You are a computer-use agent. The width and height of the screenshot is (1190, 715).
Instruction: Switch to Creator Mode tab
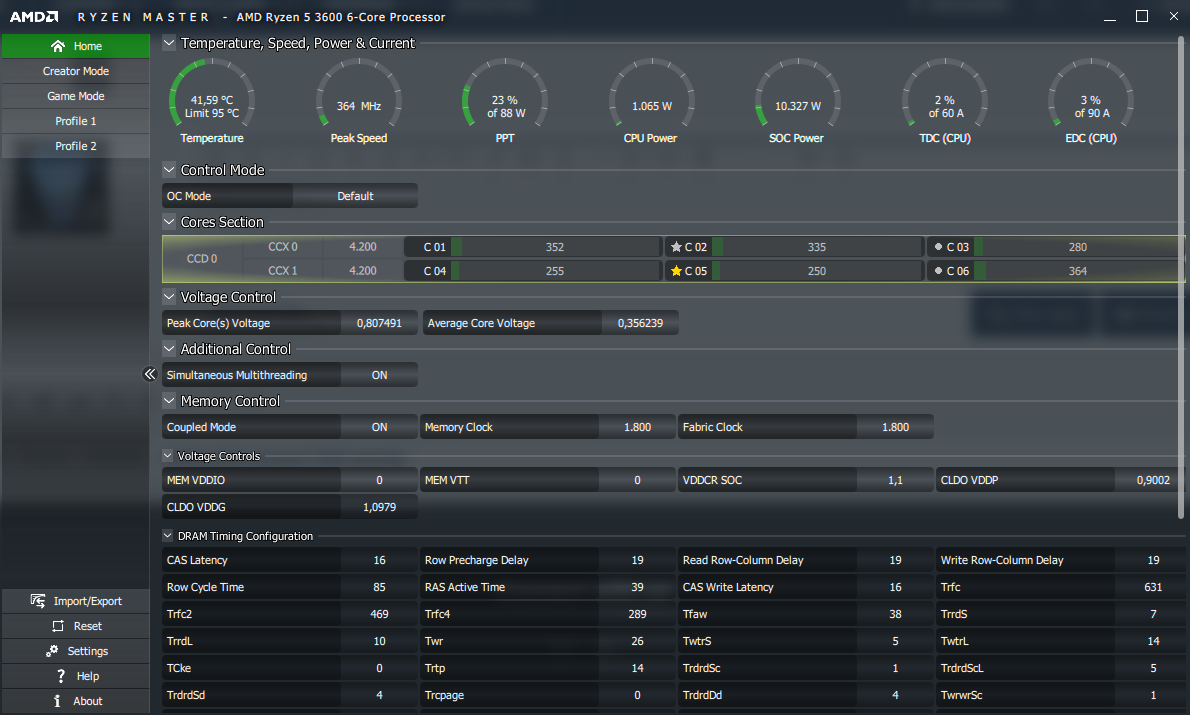75,71
